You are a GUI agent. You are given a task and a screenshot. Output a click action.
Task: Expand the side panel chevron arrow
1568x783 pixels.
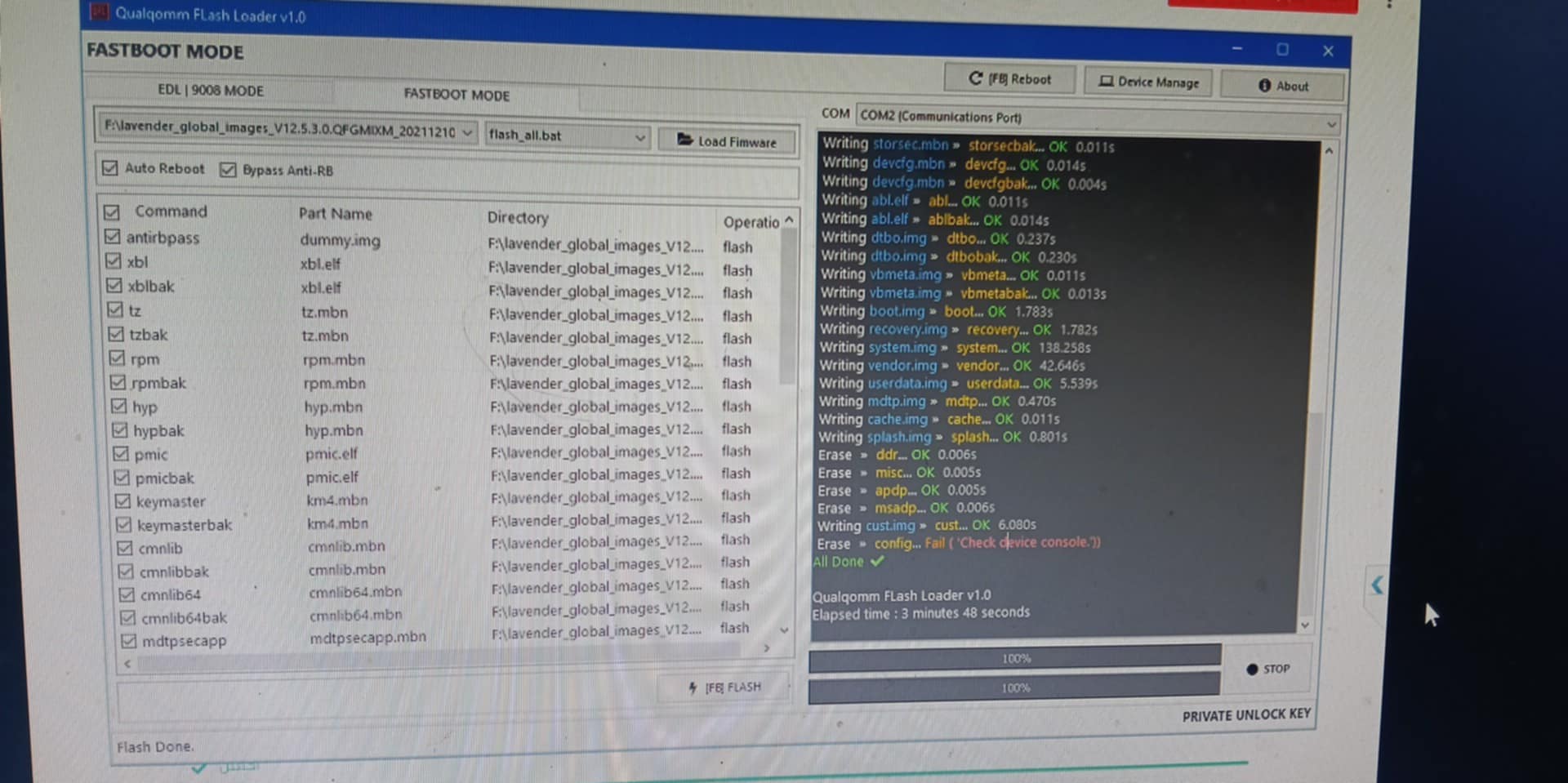point(1377,585)
